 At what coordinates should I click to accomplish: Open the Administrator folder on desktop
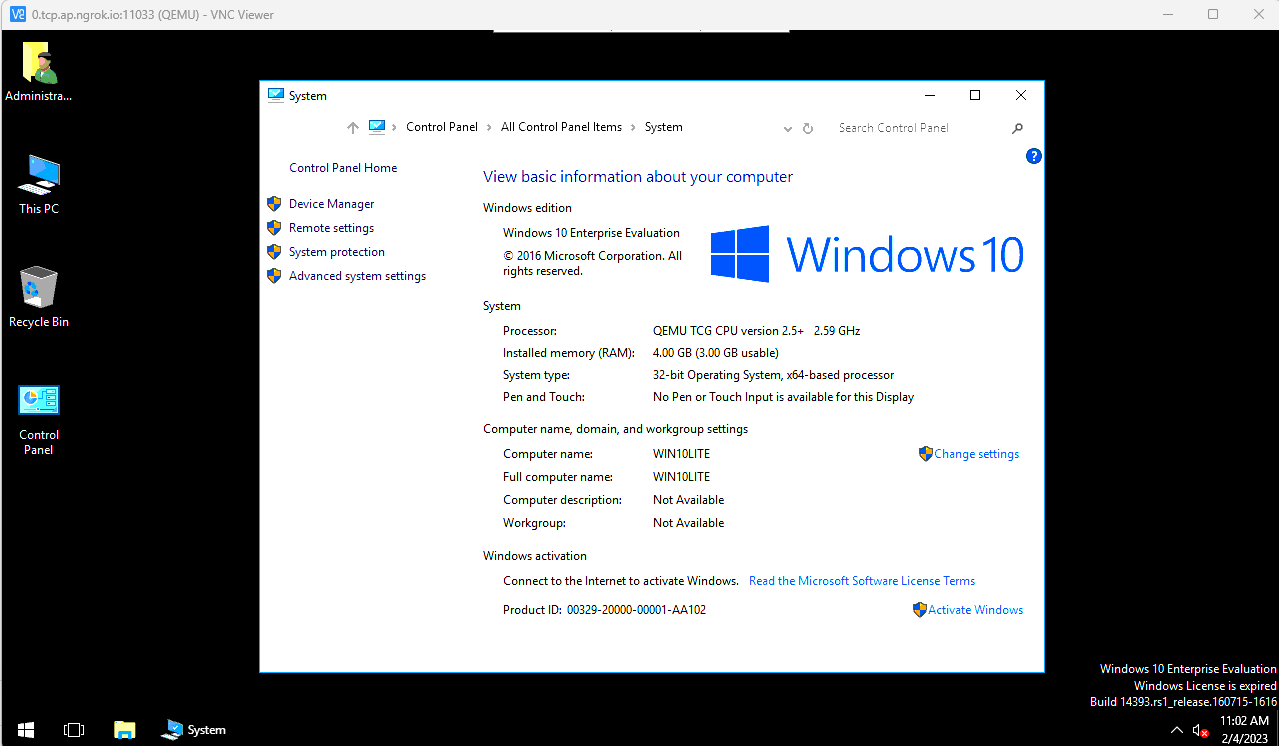[x=39, y=64]
